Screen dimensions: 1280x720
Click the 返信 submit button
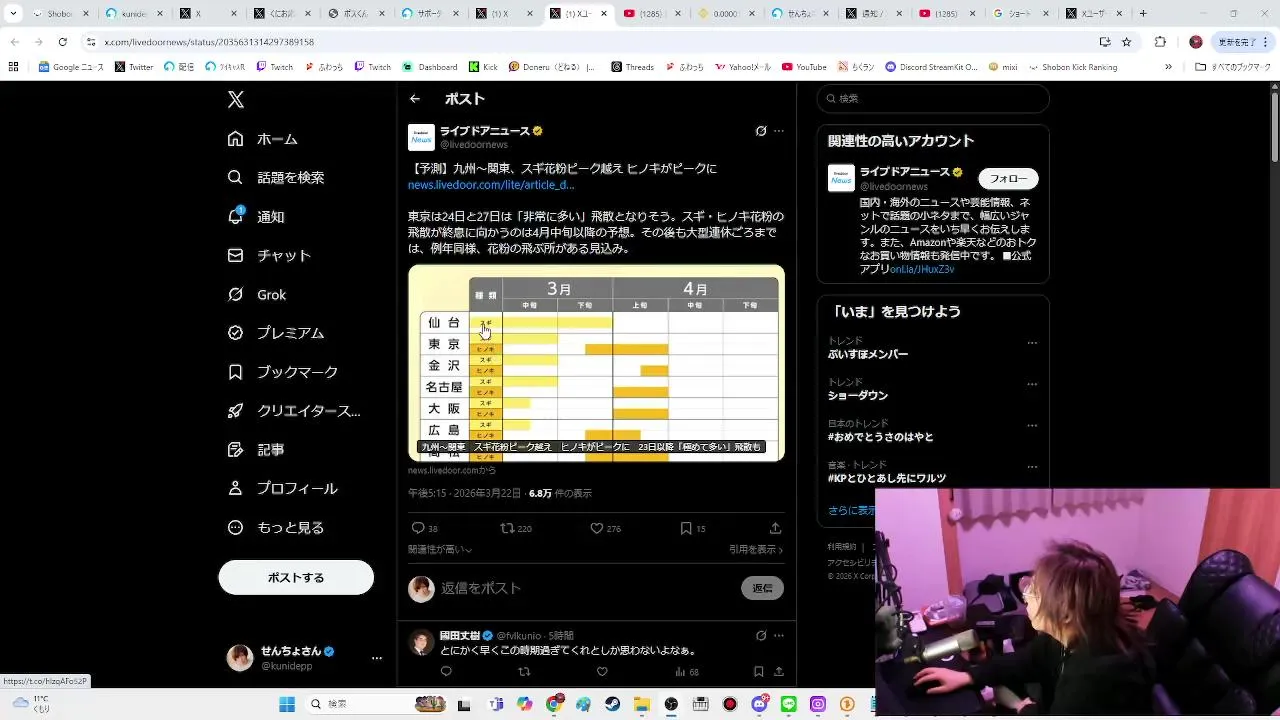point(762,588)
